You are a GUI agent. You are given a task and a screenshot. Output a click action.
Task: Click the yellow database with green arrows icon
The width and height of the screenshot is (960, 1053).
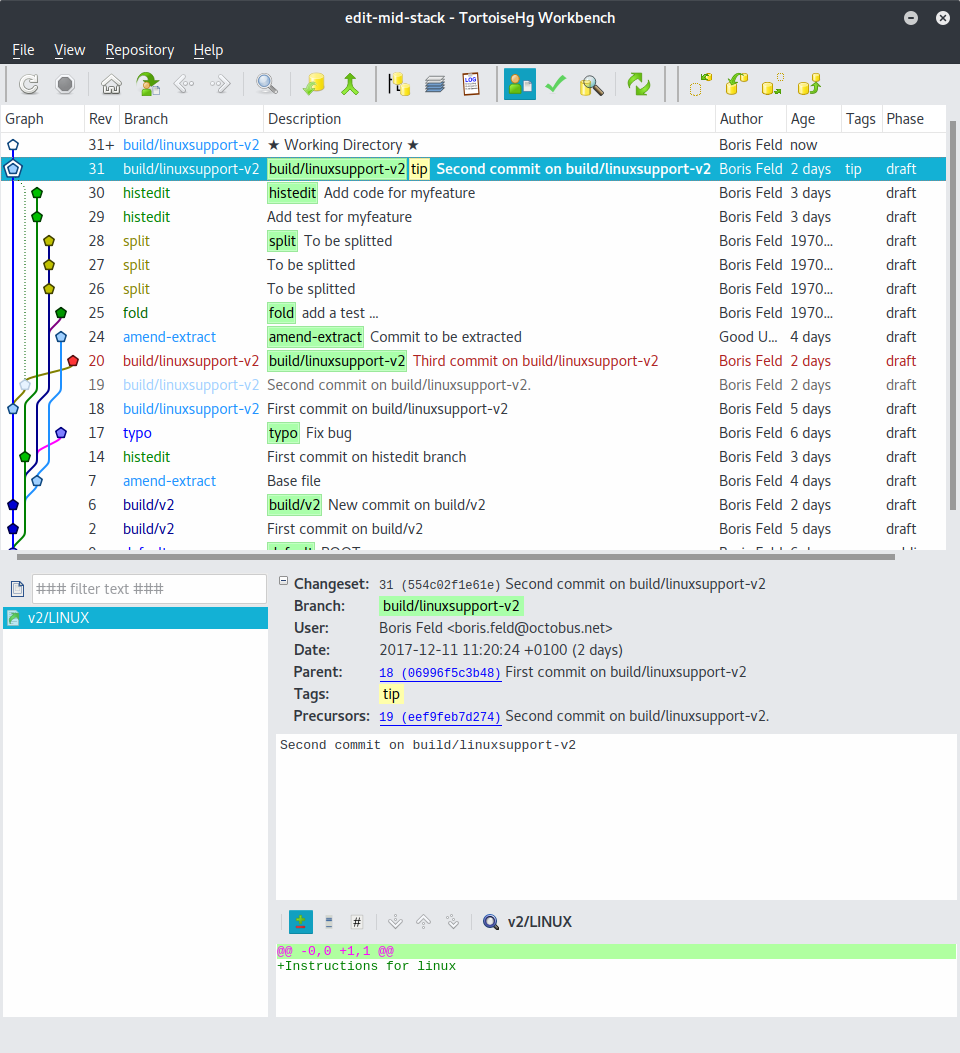coord(314,85)
